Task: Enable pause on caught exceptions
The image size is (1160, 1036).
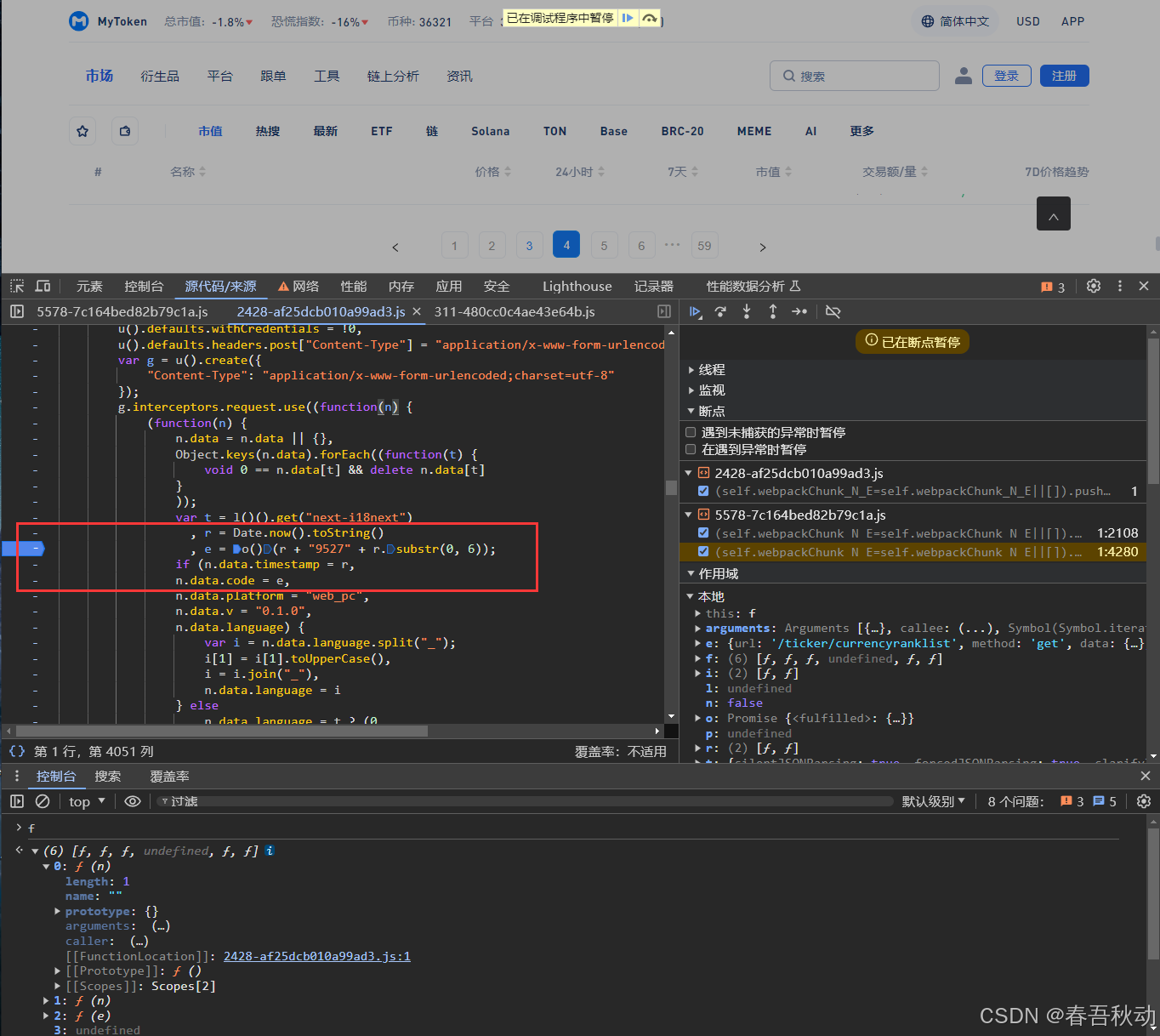Action: click(x=691, y=449)
